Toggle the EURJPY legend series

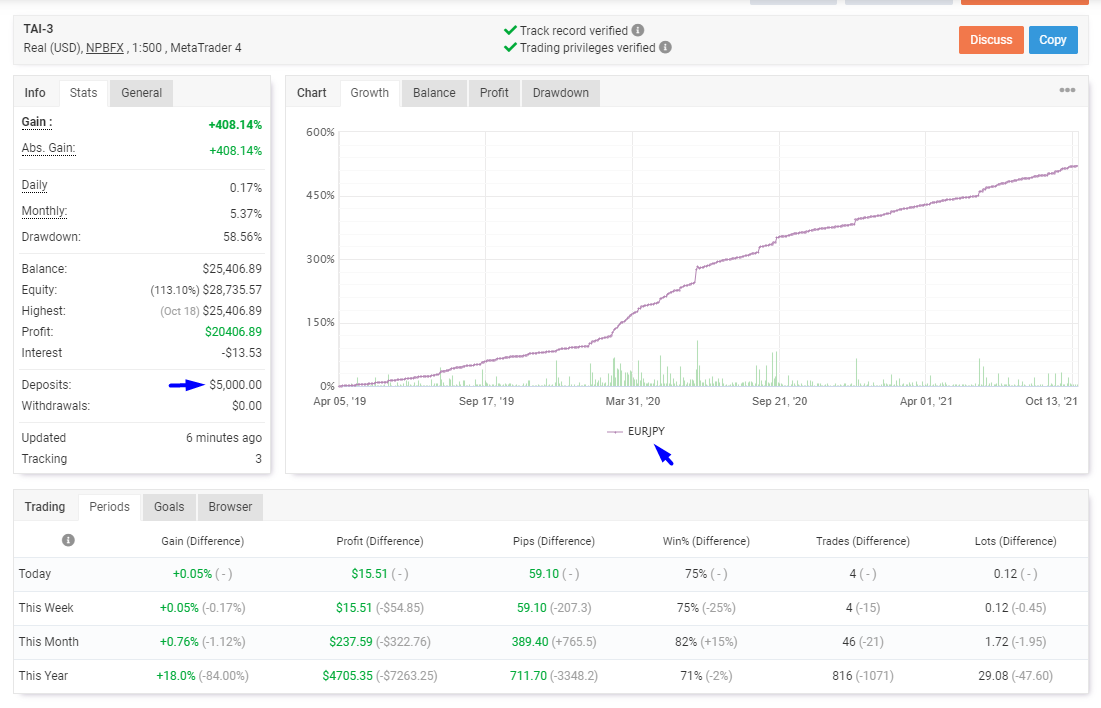(x=636, y=431)
